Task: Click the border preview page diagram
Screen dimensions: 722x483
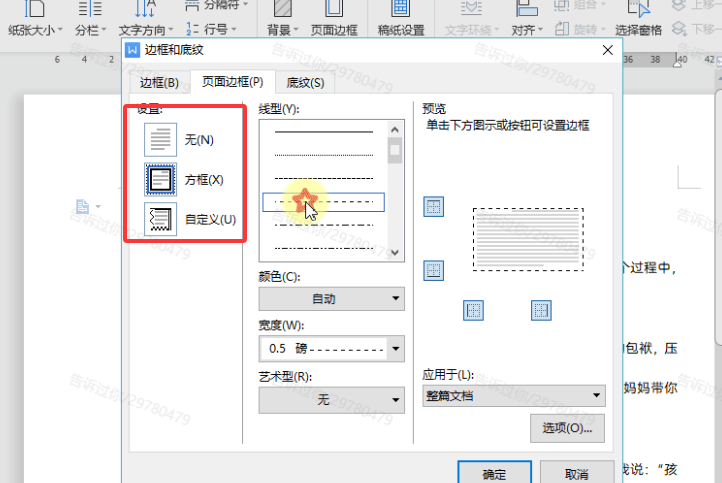Action: (528, 239)
